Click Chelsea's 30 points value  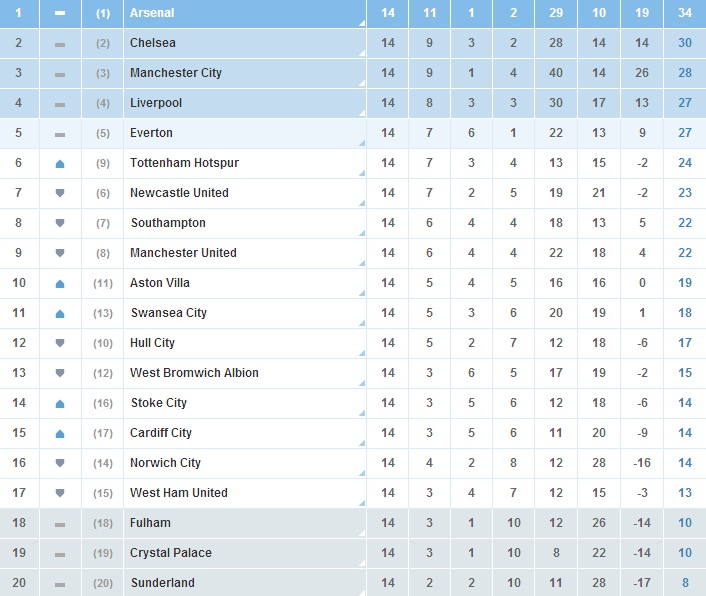point(685,43)
